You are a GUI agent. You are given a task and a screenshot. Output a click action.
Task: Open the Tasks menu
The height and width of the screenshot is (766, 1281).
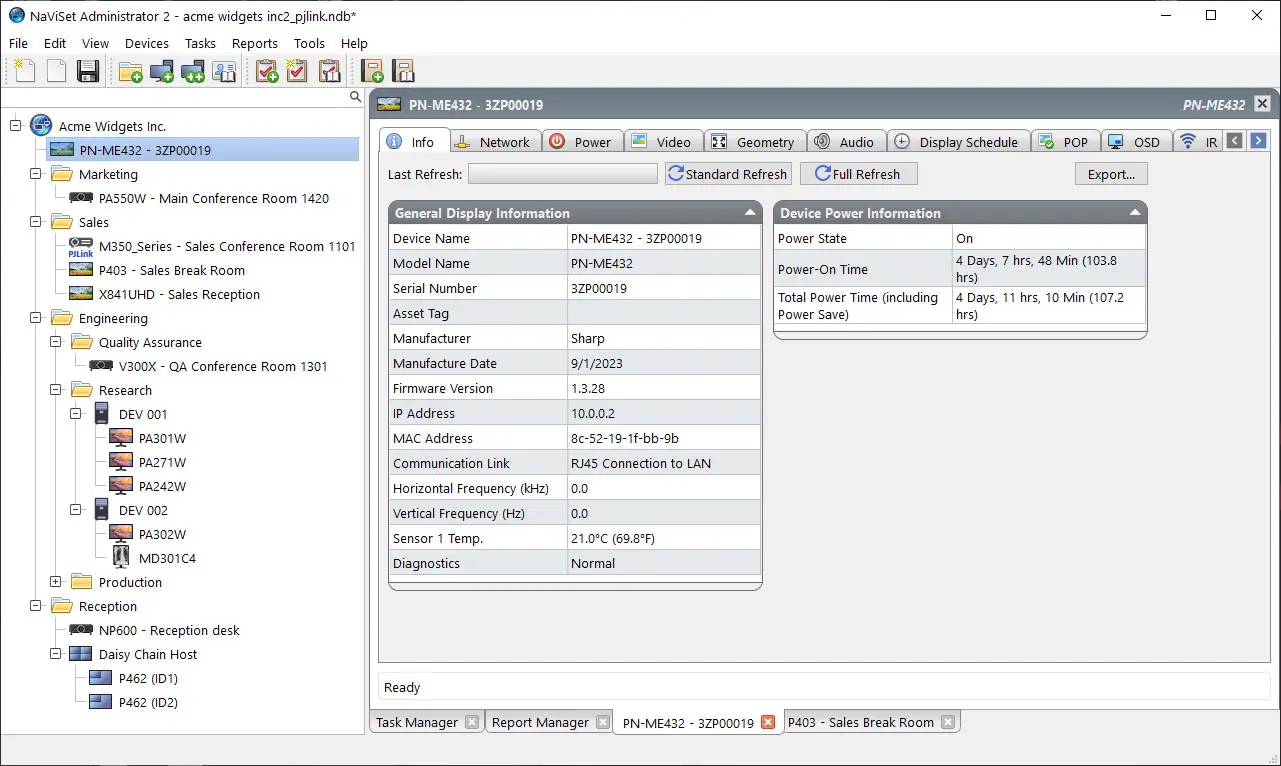click(x=200, y=43)
